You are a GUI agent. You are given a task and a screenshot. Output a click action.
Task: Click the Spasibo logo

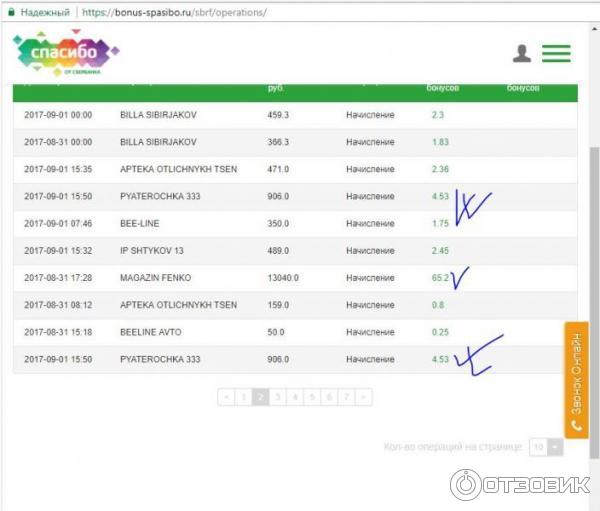coord(66,53)
